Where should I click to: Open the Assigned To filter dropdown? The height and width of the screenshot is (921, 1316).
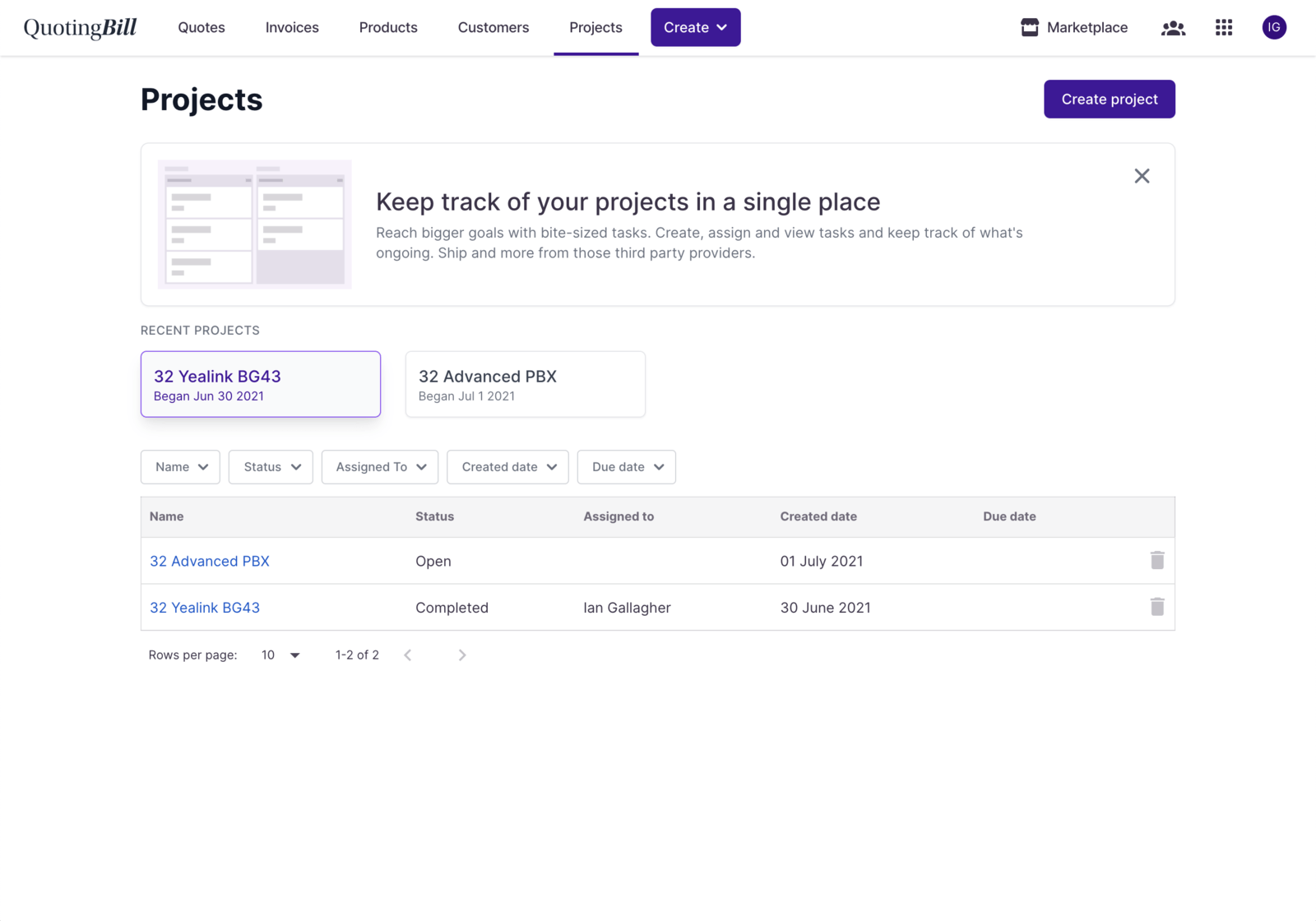(x=380, y=467)
